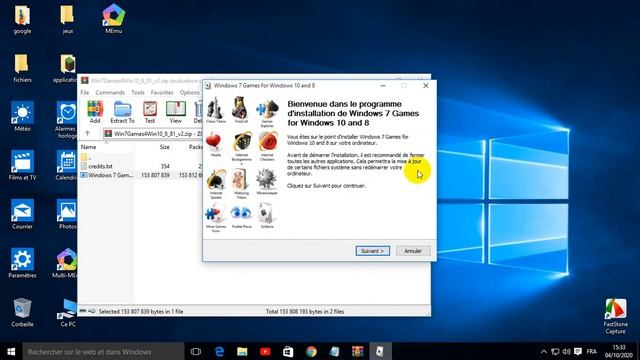Open Microsoft Edge from the taskbar
Image resolution: width=640 pixels, height=360 pixels.
(x=219, y=351)
